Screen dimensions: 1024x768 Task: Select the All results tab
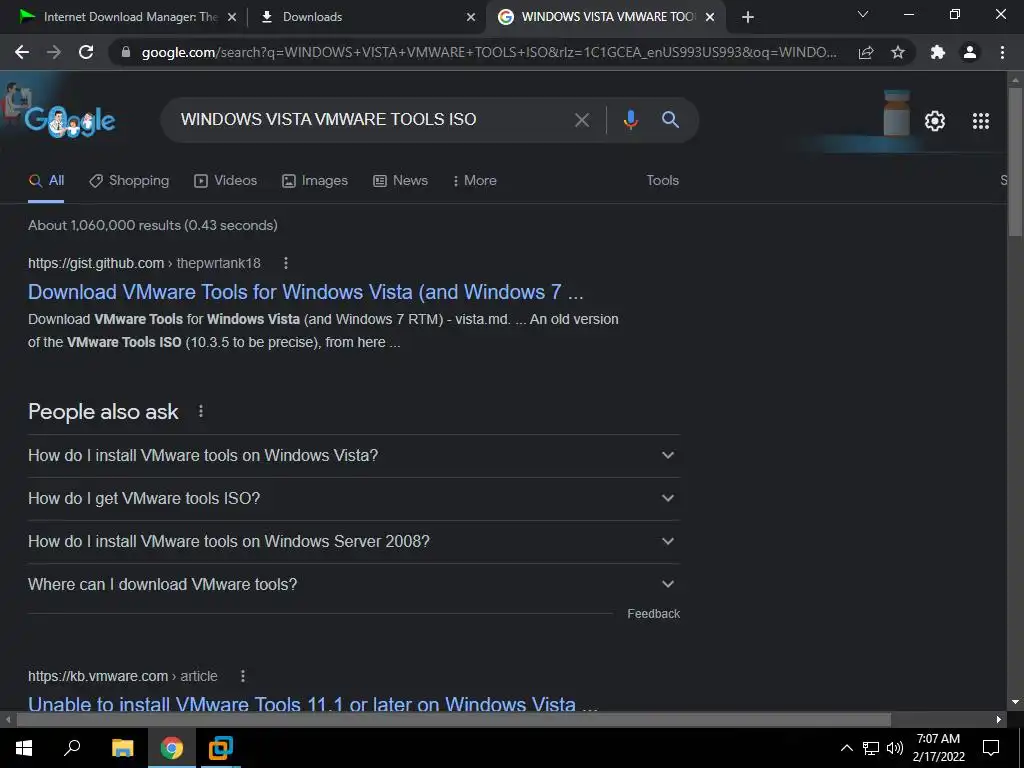(46, 180)
